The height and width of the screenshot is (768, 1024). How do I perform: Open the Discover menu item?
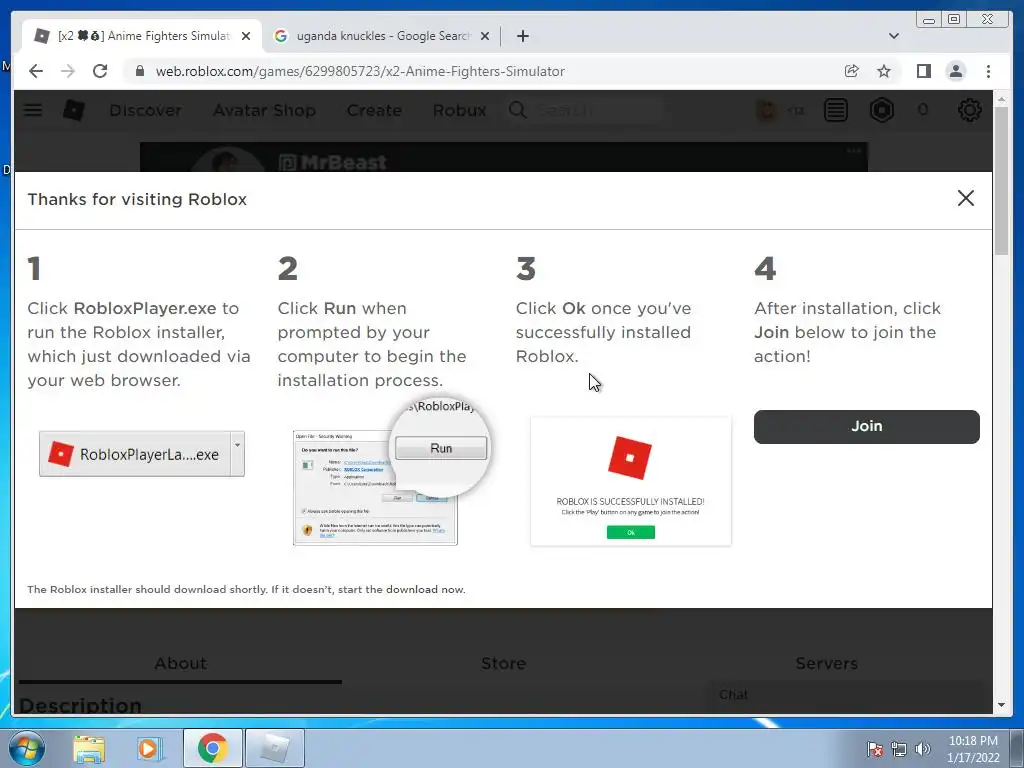[x=145, y=110]
